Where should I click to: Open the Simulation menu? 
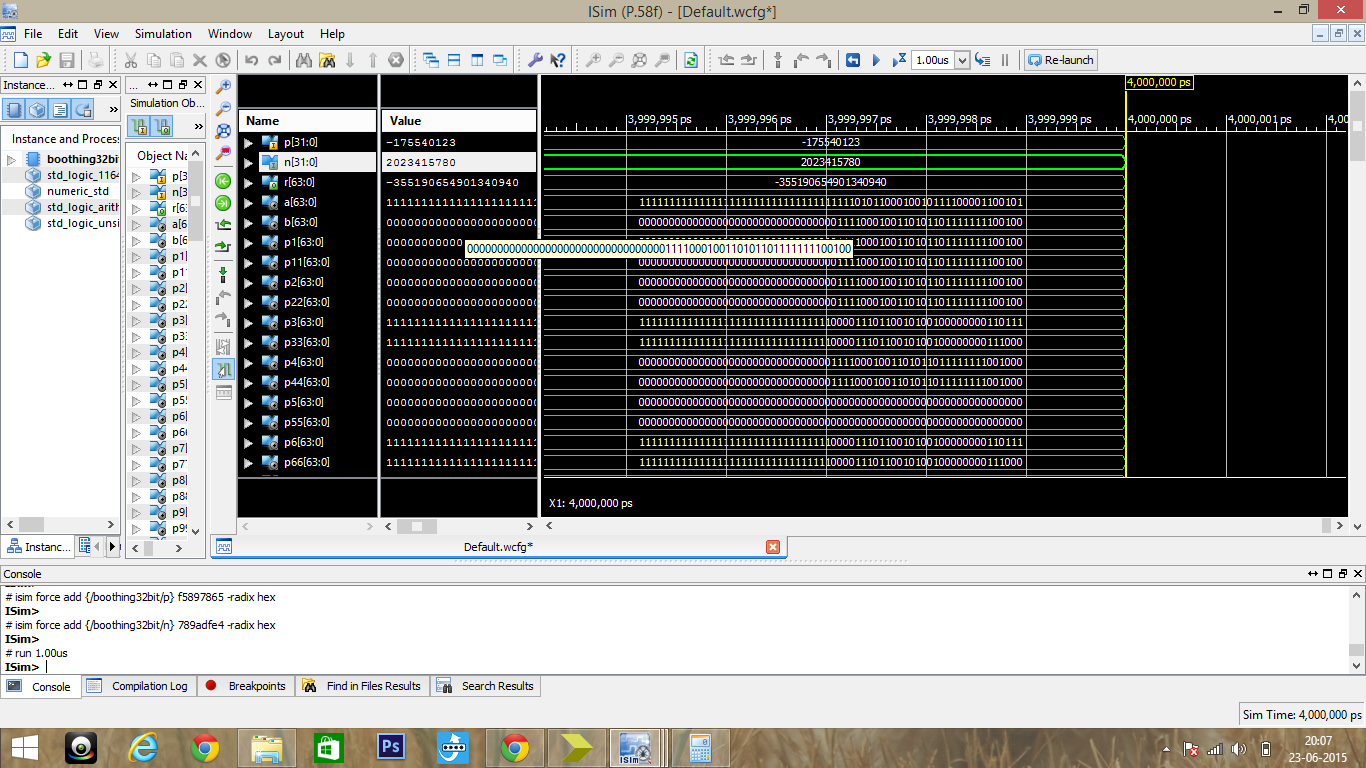162,33
